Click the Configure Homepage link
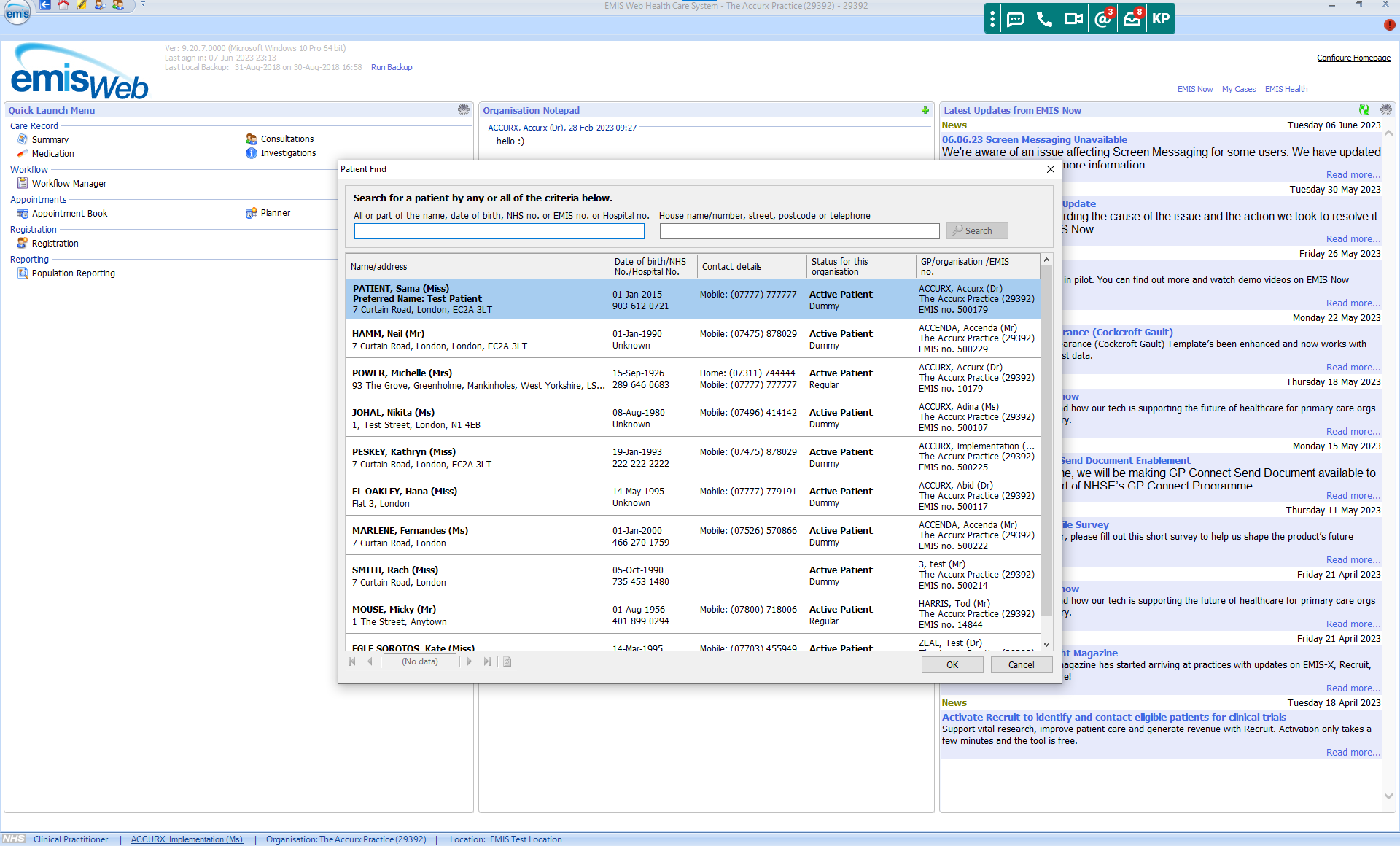 click(x=1353, y=58)
